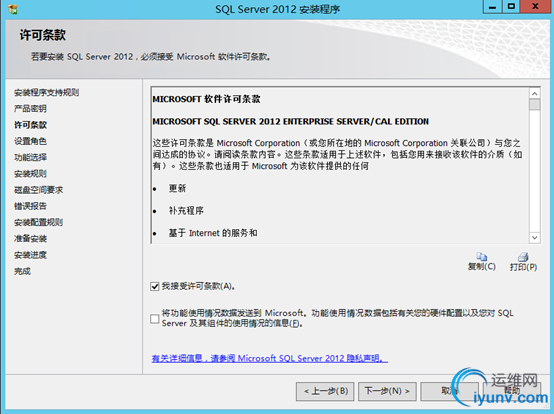Click the 基于 Internet 的服务和 bullet item
Image resolution: width=554 pixels, height=414 pixels.
pyautogui.click(x=213, y=233)
